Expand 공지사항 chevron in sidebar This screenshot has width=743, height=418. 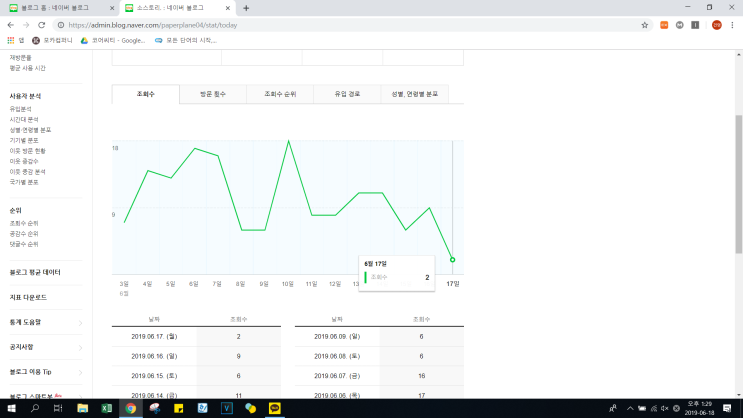click(80, 347)
